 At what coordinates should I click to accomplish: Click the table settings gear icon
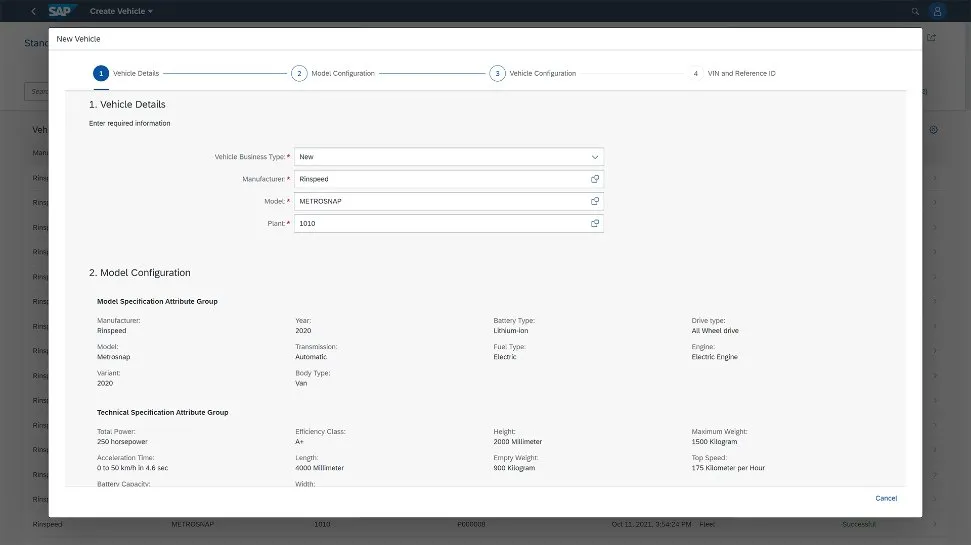[933, 130]
